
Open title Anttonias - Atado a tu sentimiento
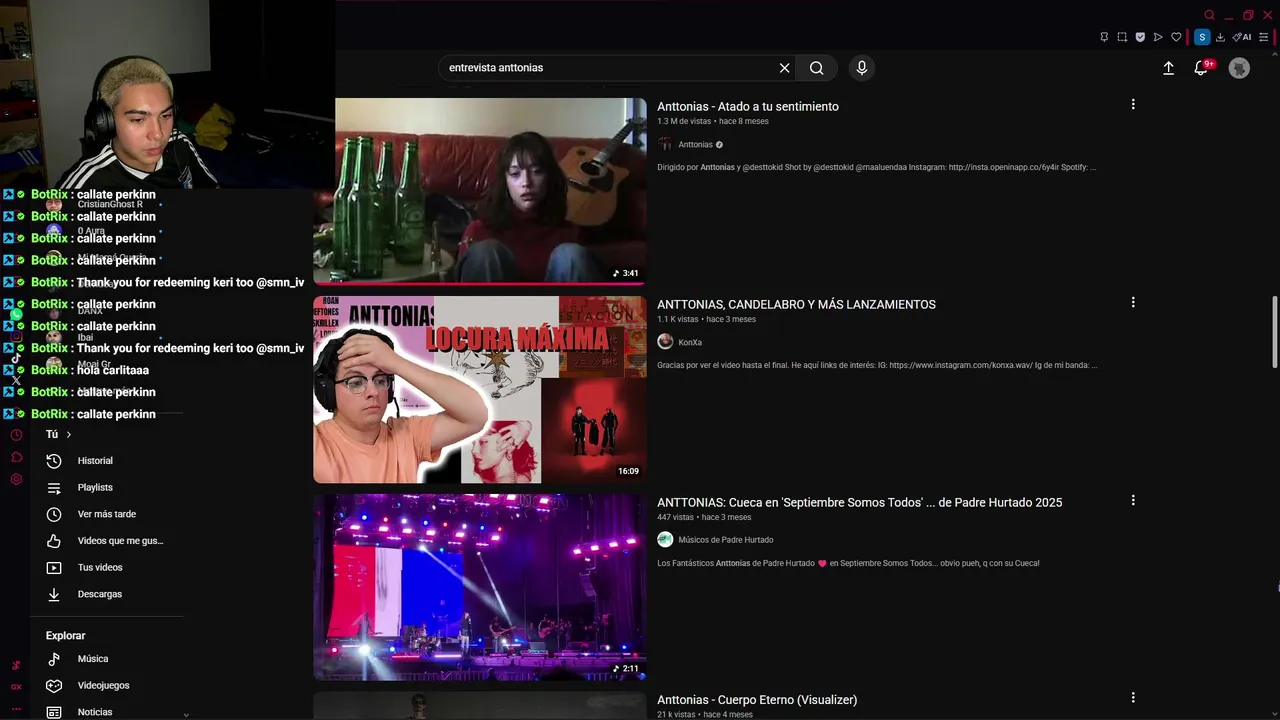[x=748, y=106]
